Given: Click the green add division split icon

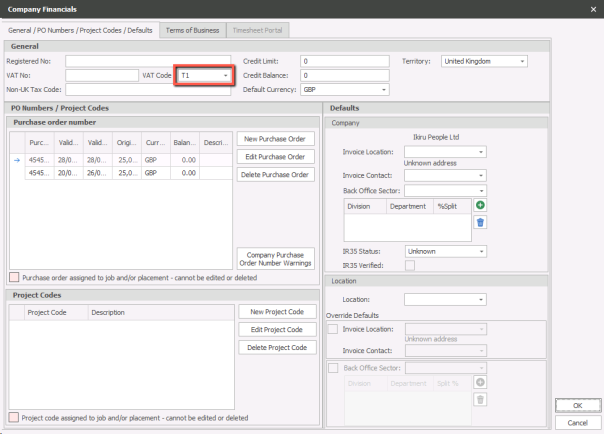Looking at the screenshot, I should tap(480, 205).
